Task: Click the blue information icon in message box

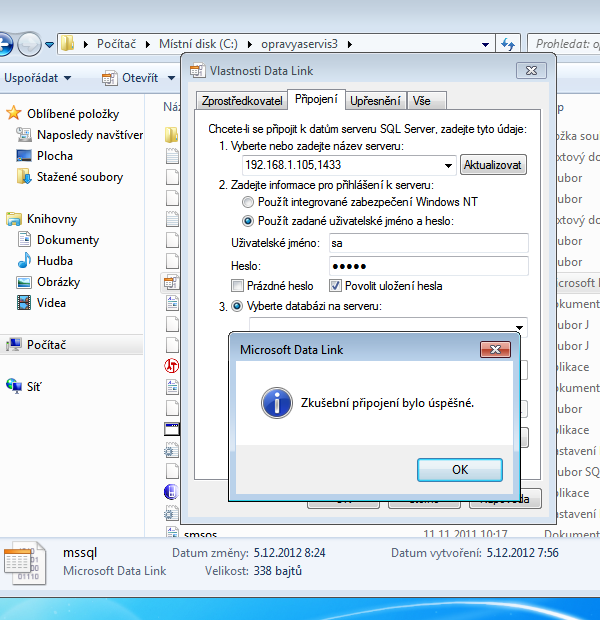Action: [277, 403]
